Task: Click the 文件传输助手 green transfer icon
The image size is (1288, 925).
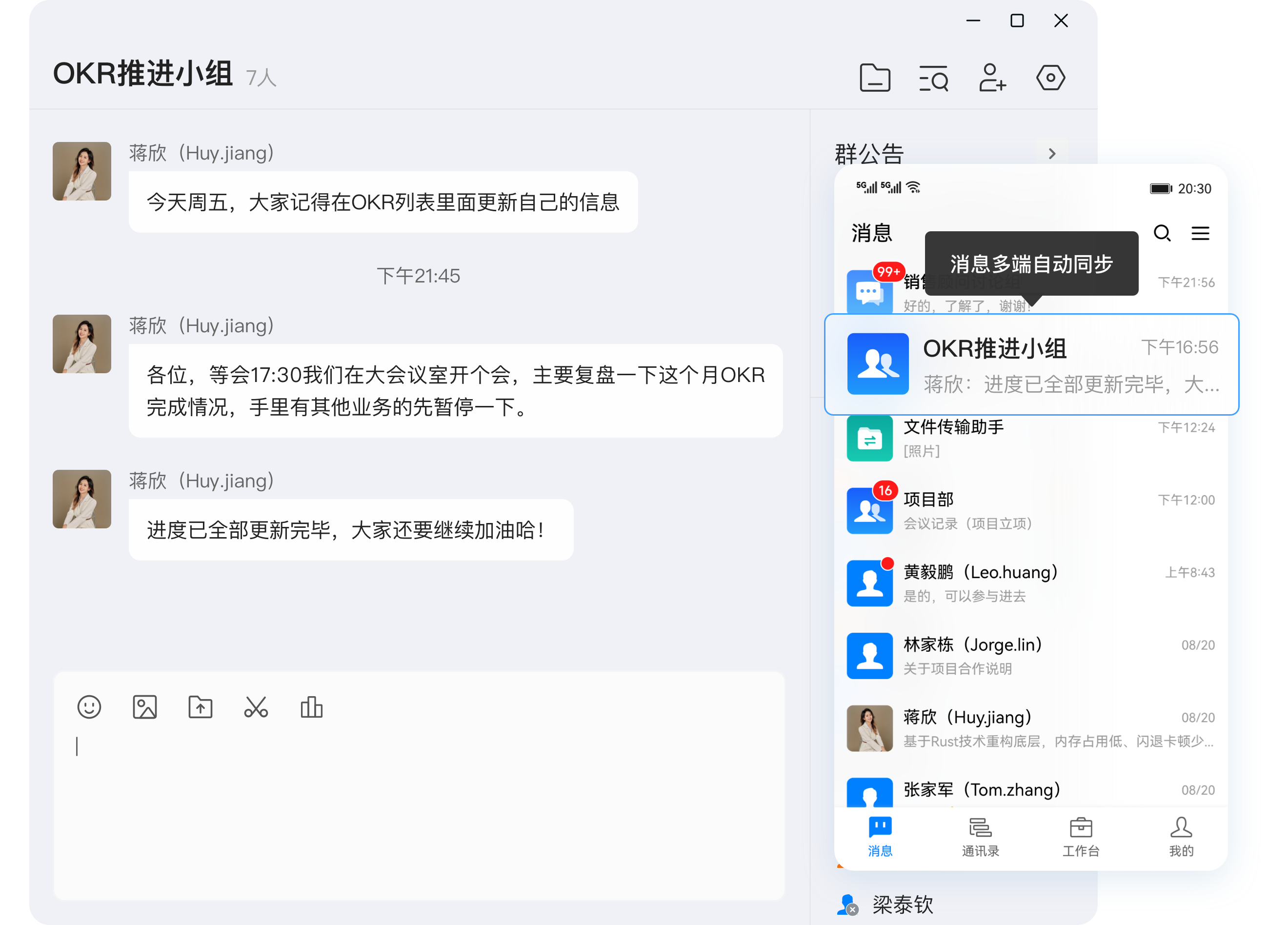Action: [869, 439]
